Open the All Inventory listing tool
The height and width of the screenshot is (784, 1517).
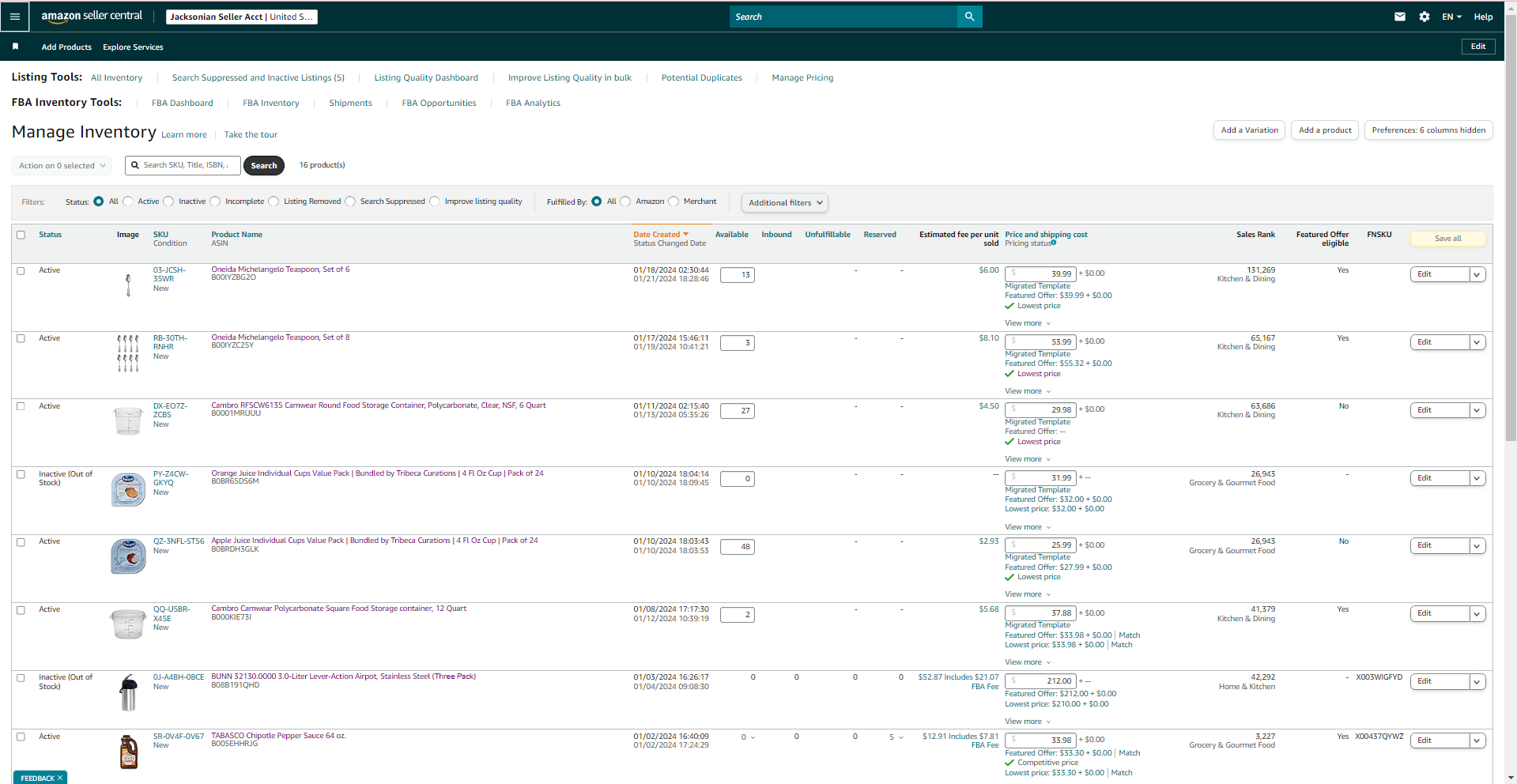(116, 77)
